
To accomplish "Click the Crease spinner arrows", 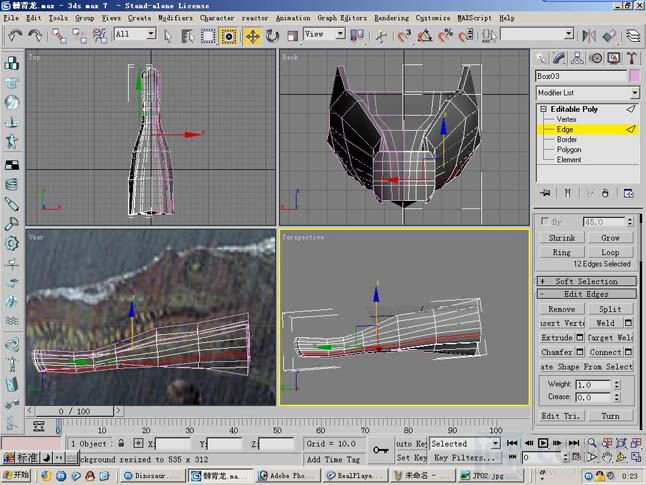I will pos(617,397).
